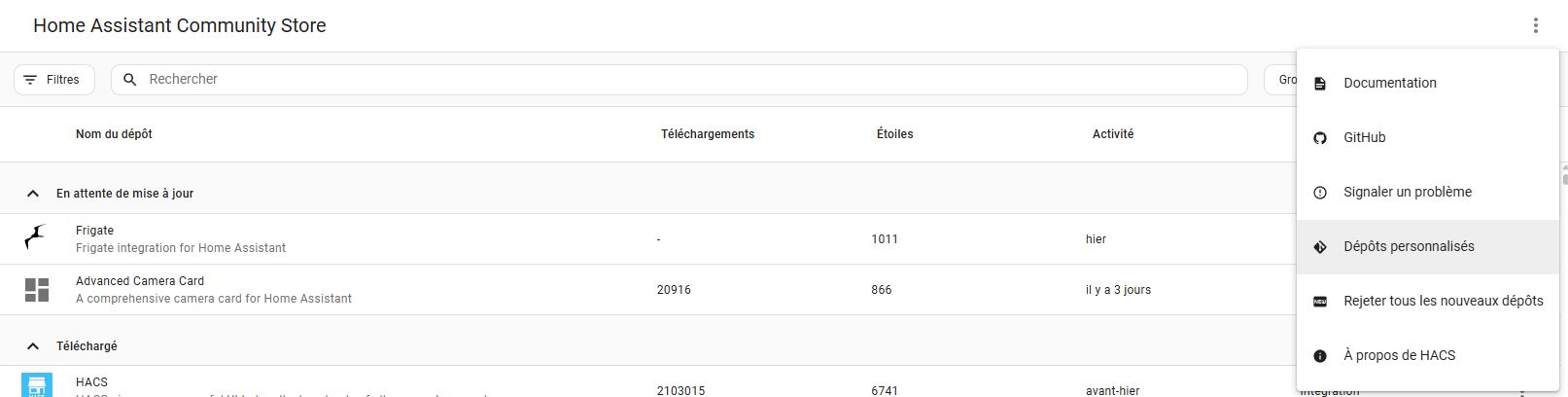Sort by 'Téléchargements' column header
This screenshot has width=1568, height=397.
tap(708, 134)
